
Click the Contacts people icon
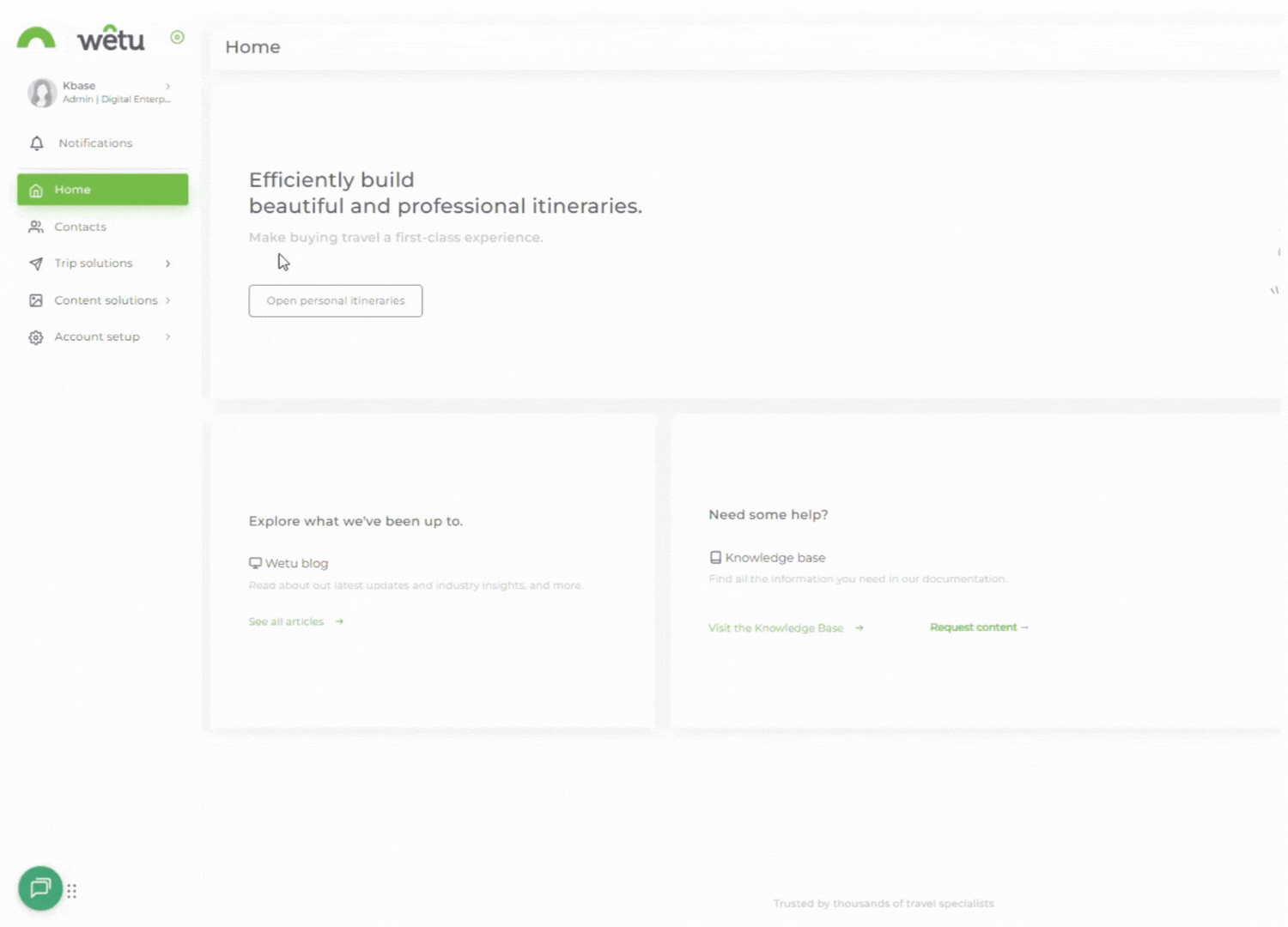(x=36, y=227)
